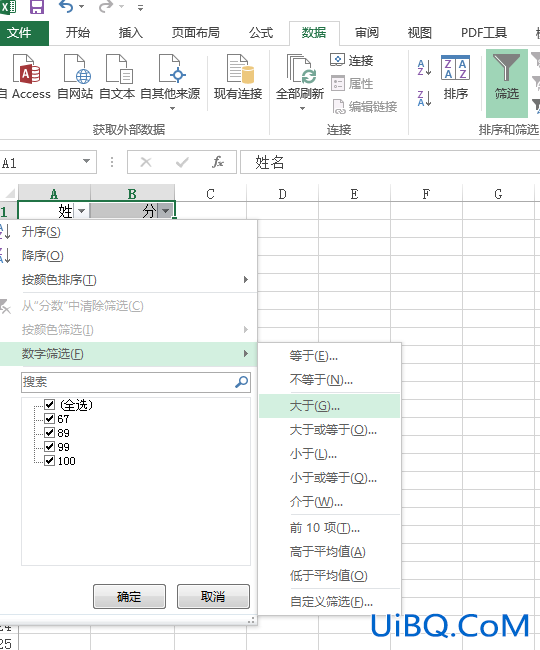This screenshot has width=540, height=650.
Task: Toggle the (全选) select all checkbox
Action: [x=49, y=404]
